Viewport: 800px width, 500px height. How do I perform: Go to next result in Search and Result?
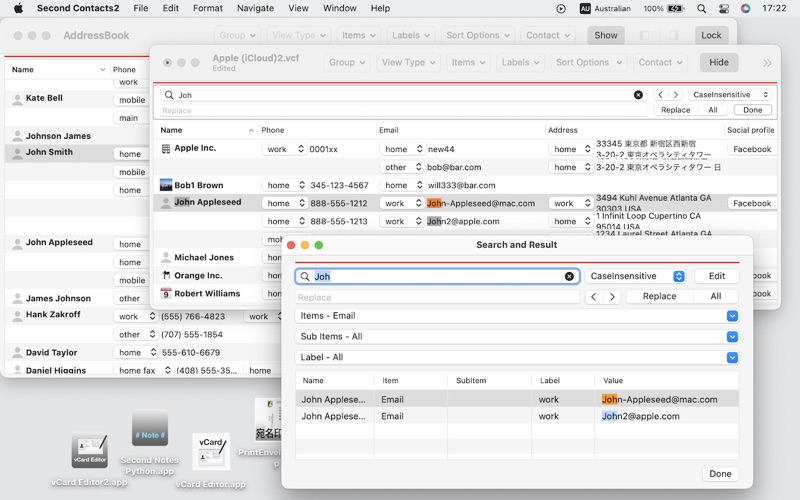click(612, 296)
